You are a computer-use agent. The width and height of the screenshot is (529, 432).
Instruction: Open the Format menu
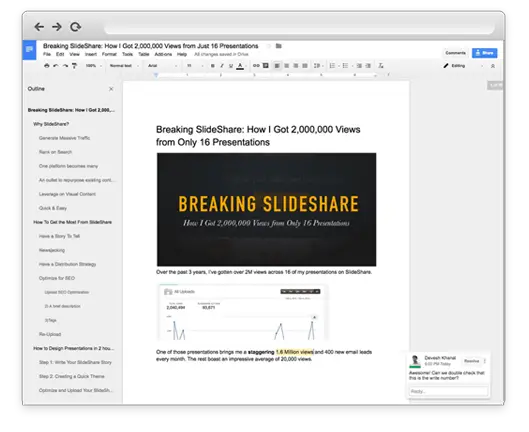tap(109, 54)
